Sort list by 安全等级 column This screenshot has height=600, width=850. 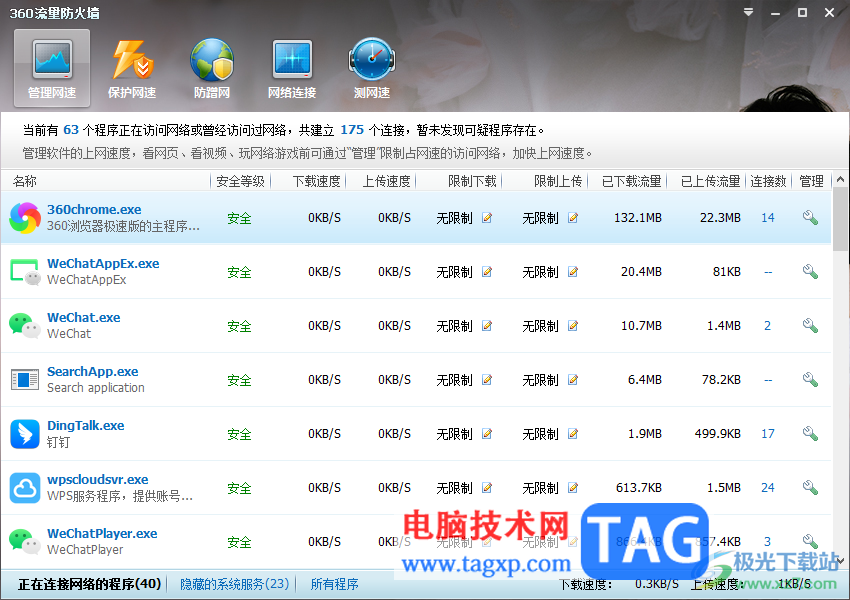[240, 181]
